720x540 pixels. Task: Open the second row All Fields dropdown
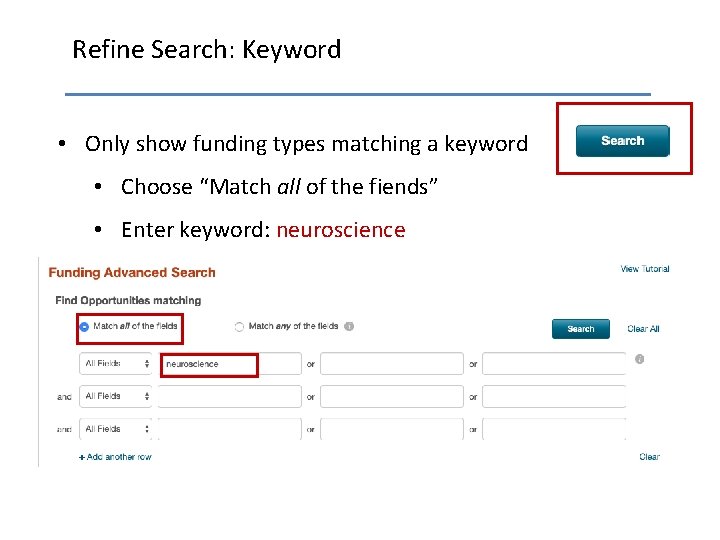(x=116, y=396)
